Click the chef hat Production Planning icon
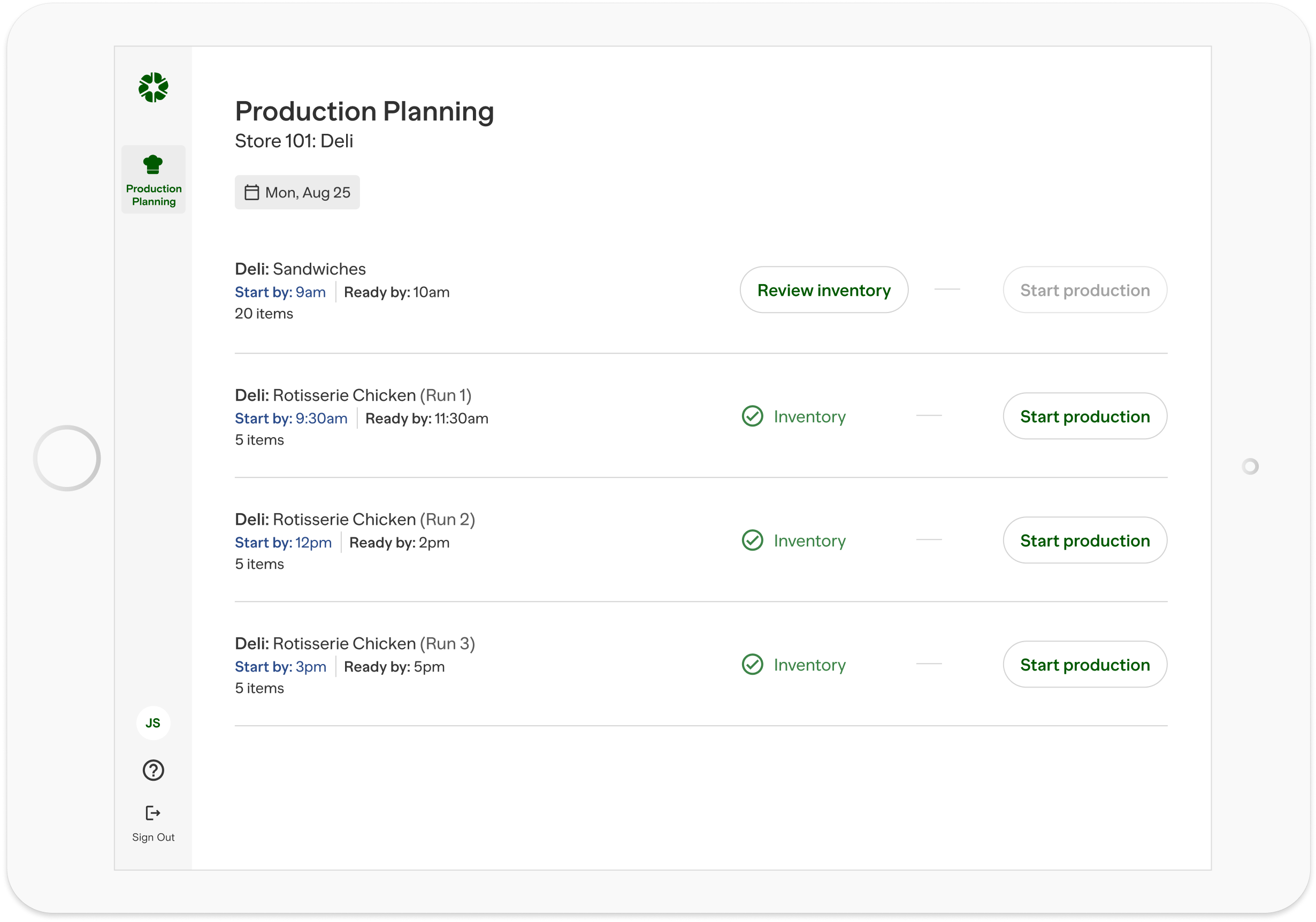This screenshot has height=922, width=1316. pos(153,165)
